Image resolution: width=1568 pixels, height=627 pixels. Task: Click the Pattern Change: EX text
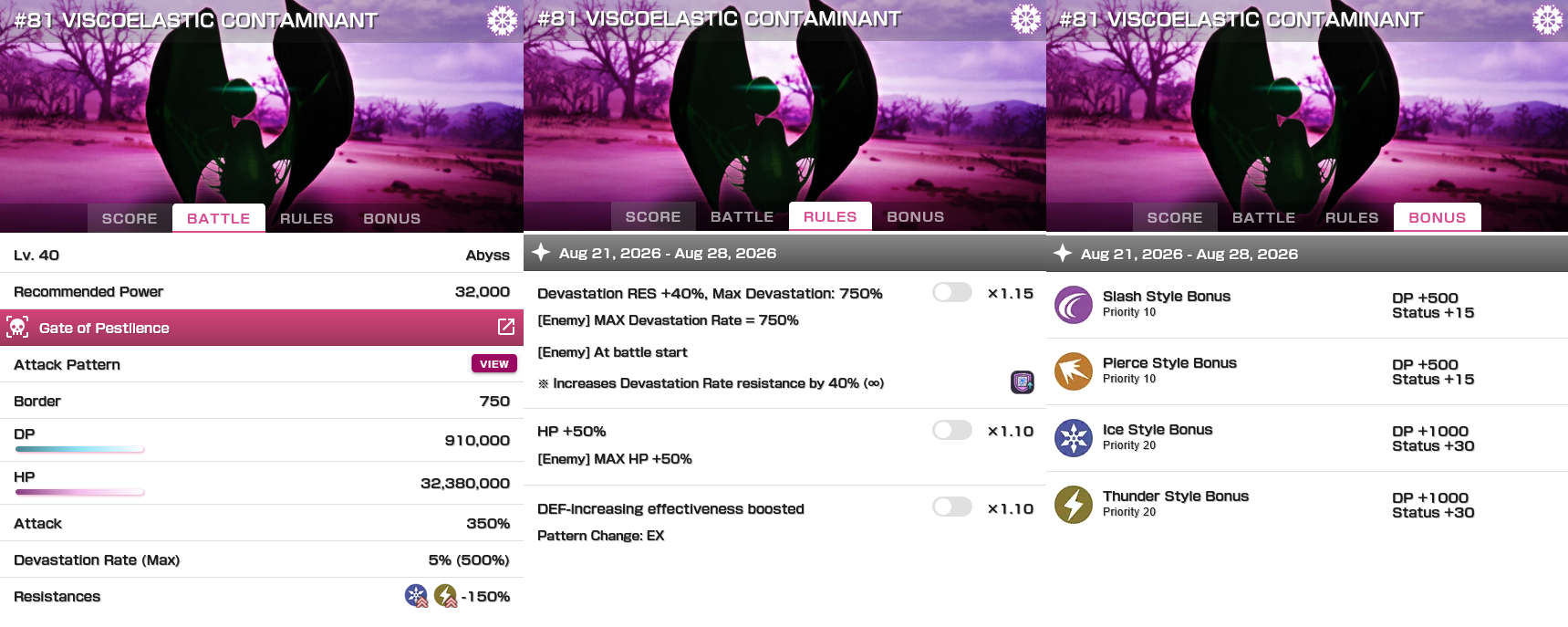(x=601, y=535)
